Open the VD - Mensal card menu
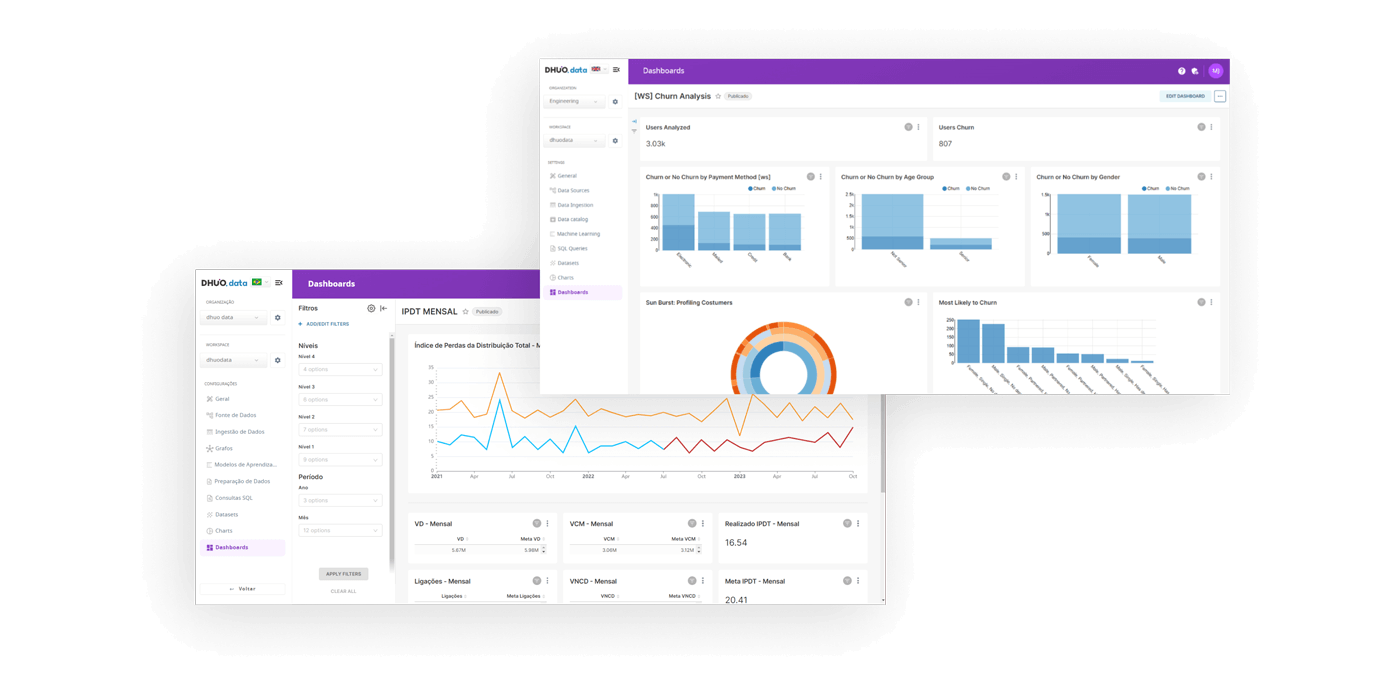 click(547, 524)
